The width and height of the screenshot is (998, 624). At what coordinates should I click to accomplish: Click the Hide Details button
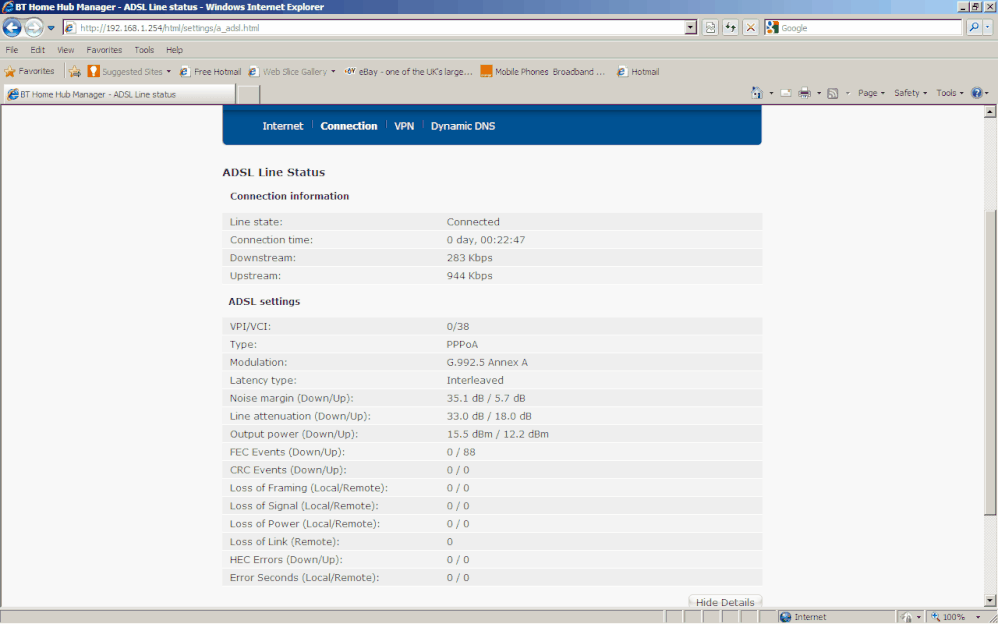coord(725,602)
